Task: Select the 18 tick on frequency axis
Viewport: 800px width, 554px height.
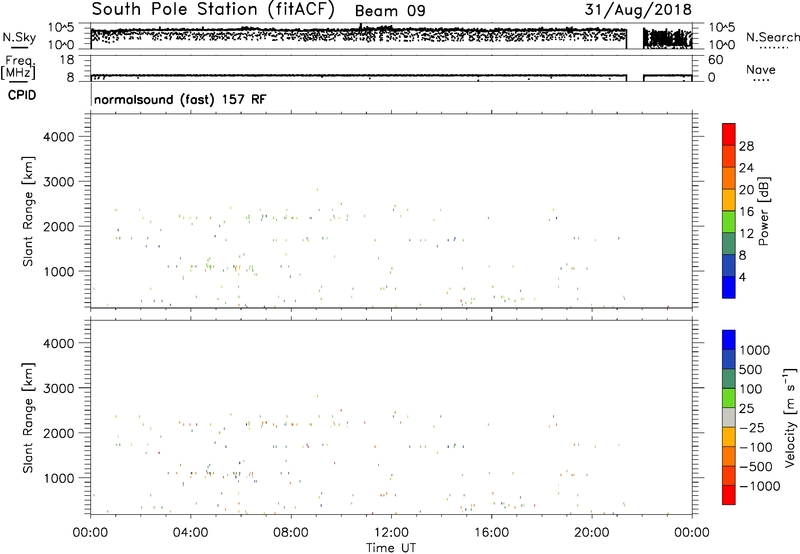Action: 67,60
